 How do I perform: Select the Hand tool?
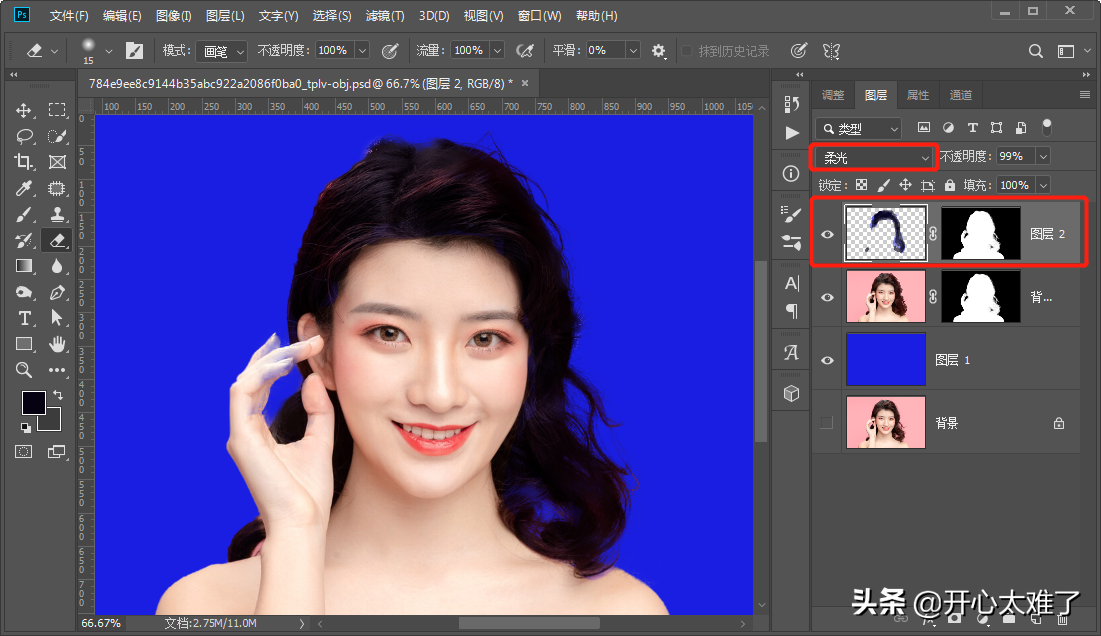point(57,344)
